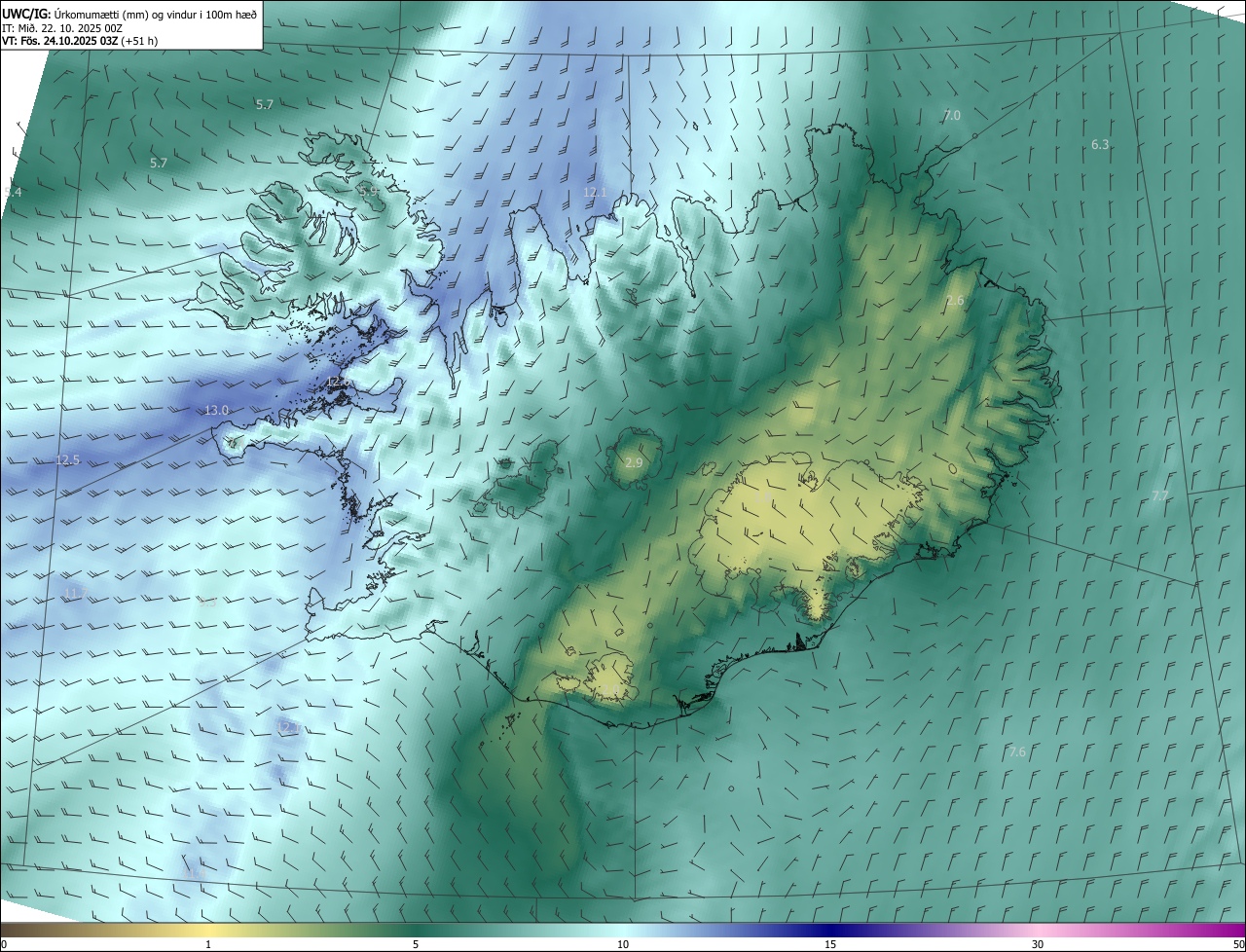
Task: Click the colorbar tick label 5
Action: click(x=416, y=944)
